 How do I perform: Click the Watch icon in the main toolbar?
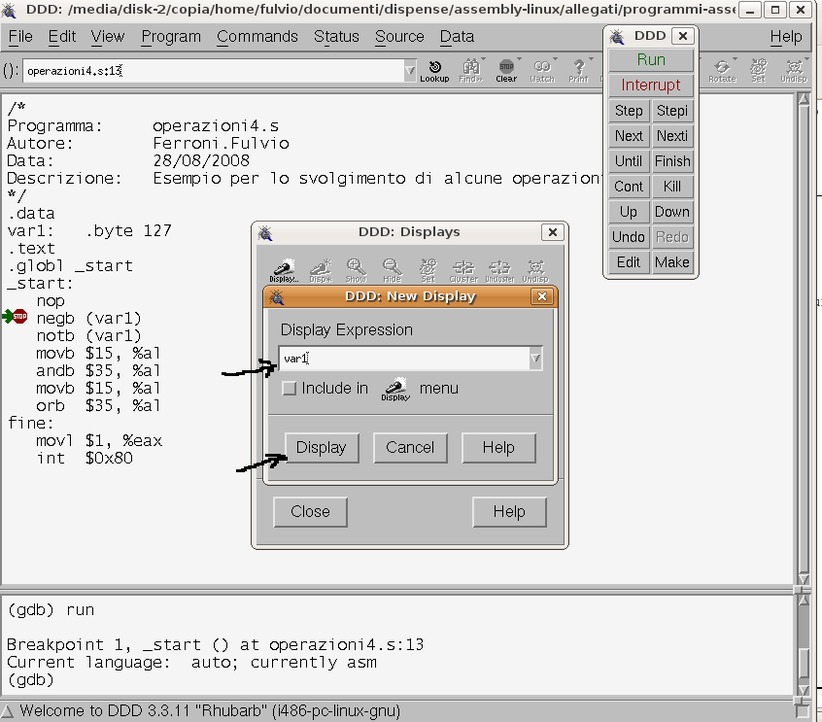[x=542, y=71]
